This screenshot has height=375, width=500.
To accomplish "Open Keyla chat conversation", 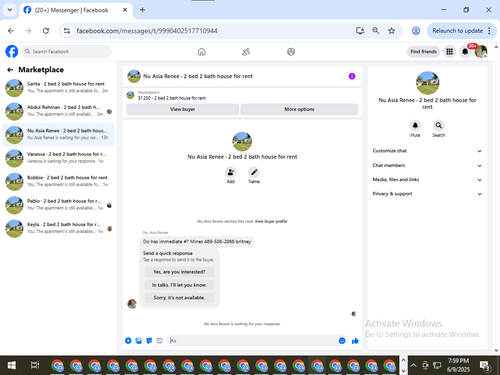I will (59, 228).
